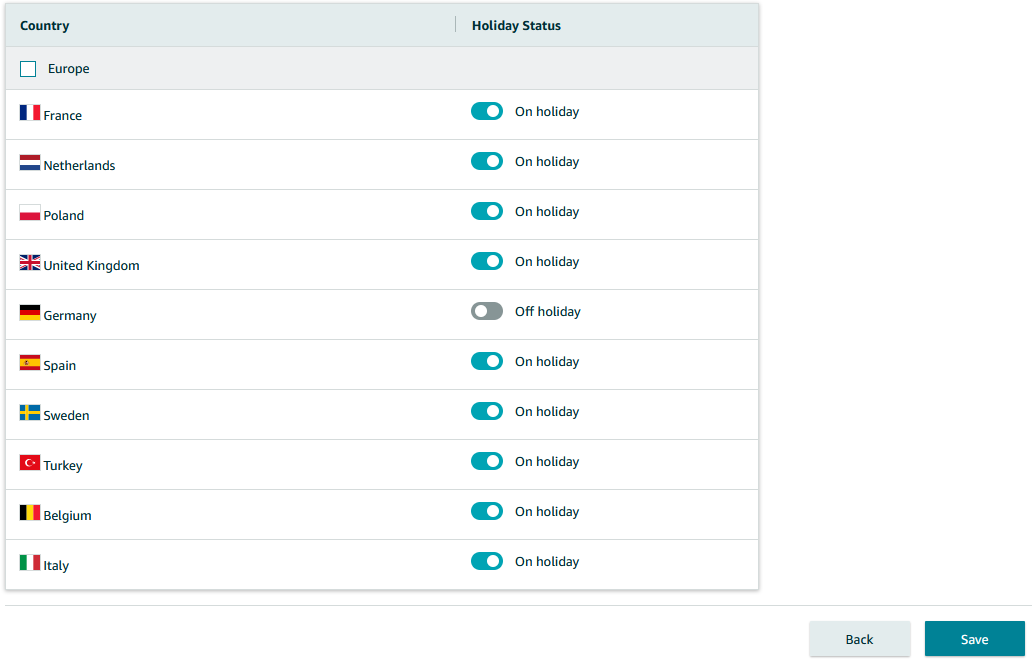Click Sweden's "On holiday" status text
1032x662 pixels.
click(547, 412)
